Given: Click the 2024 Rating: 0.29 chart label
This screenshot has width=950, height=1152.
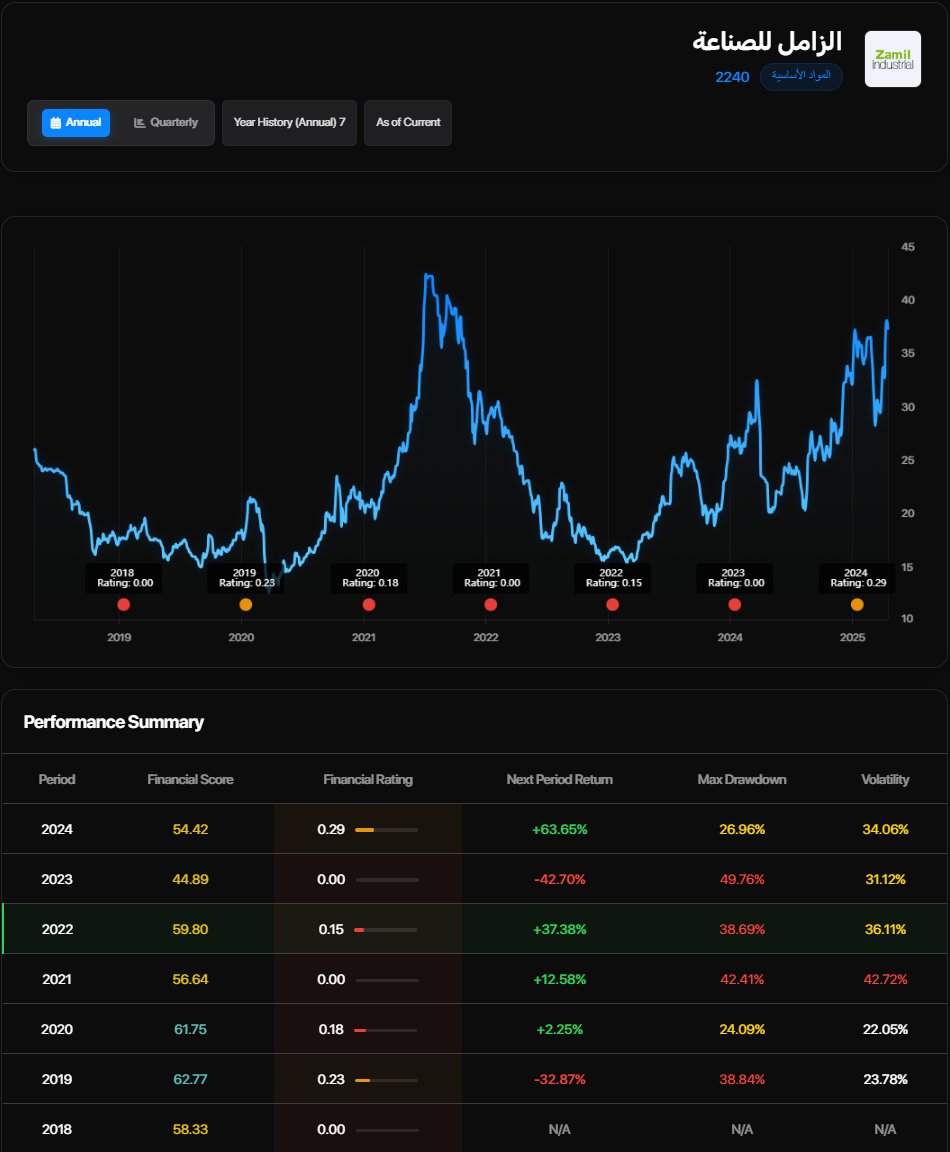Looking at the screenshot, I should click(857, 578).
